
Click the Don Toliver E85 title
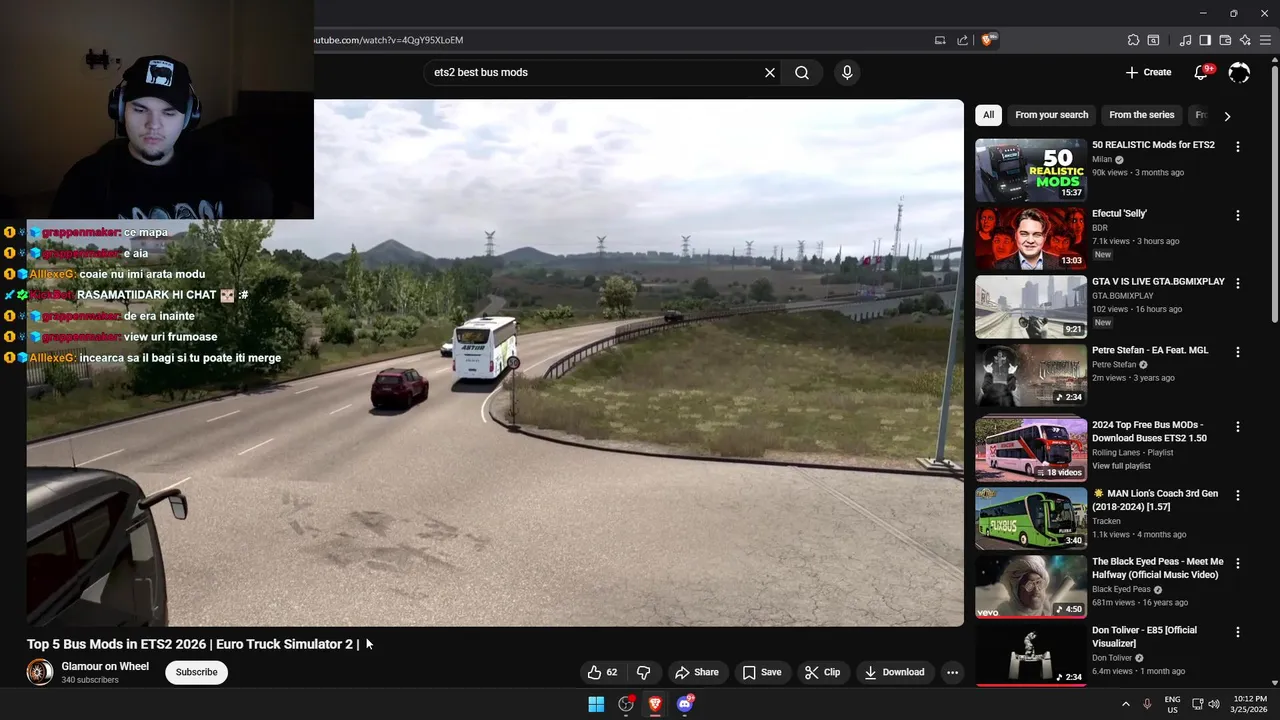click(x=1144, y=636)
